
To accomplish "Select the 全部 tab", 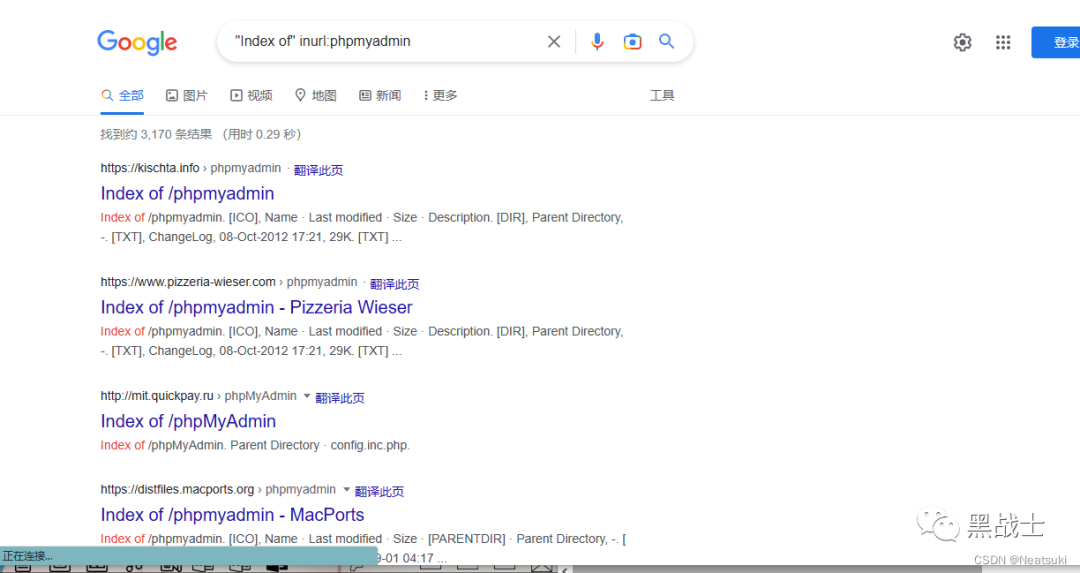I will tap(123, 95).
